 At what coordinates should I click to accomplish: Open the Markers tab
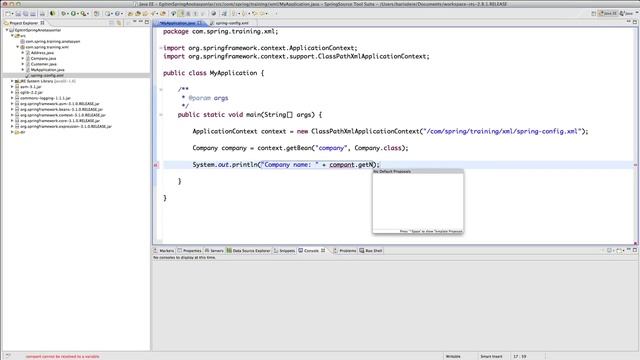tap(164, 251)
